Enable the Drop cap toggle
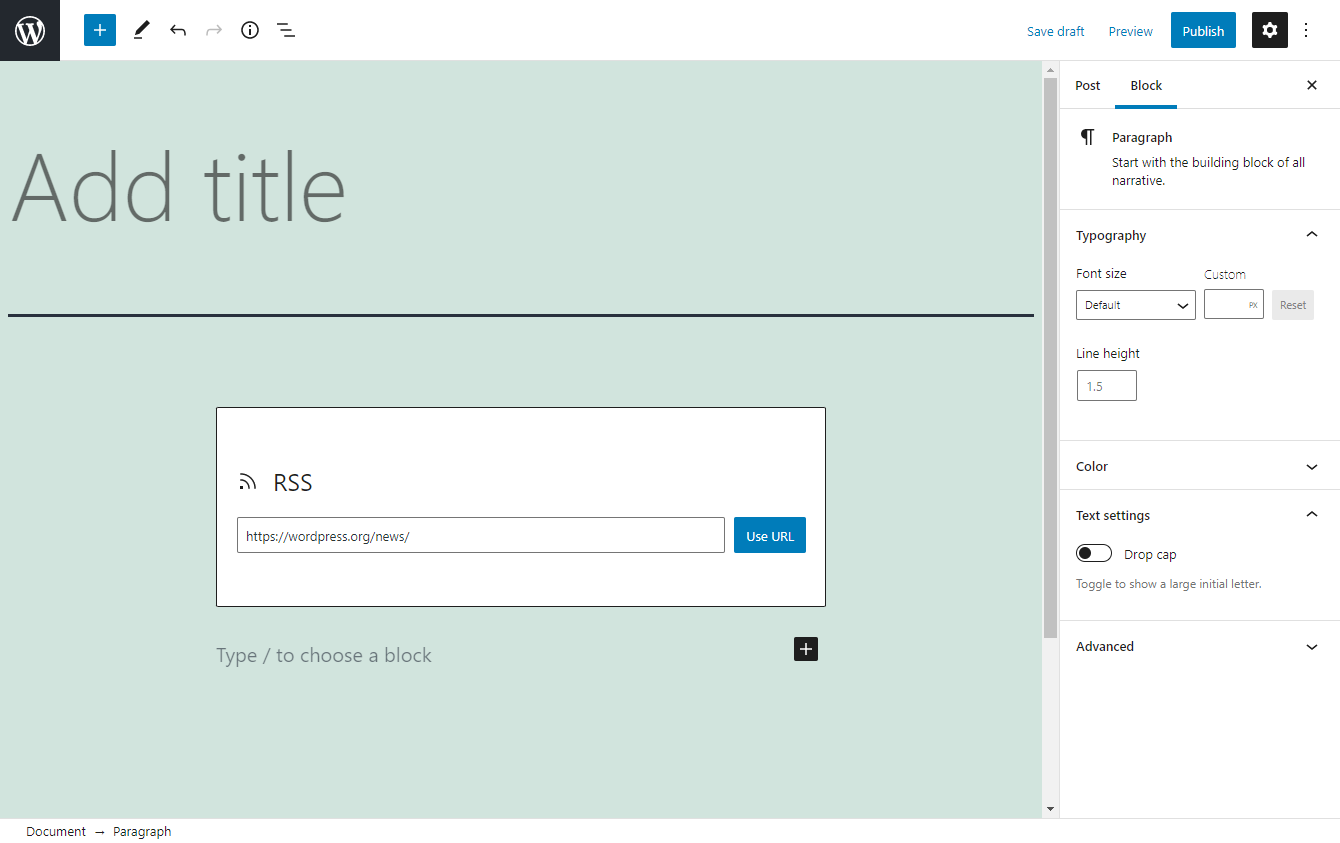The image size is (1340, 843). 1094,552
